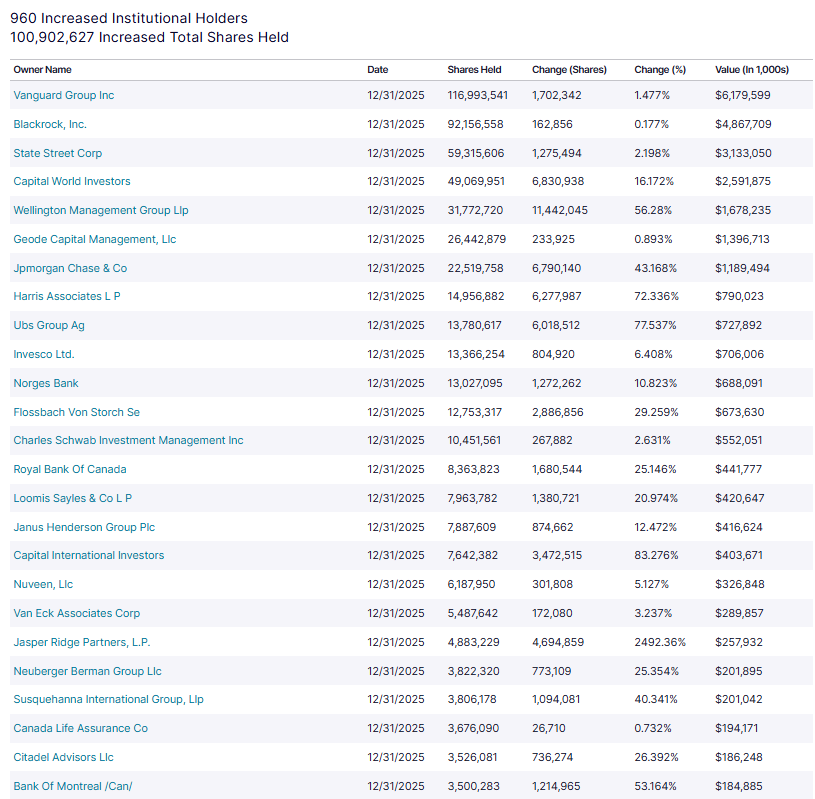
Task: Open Loomis Sayles & Co L P link
Action: 73,499
